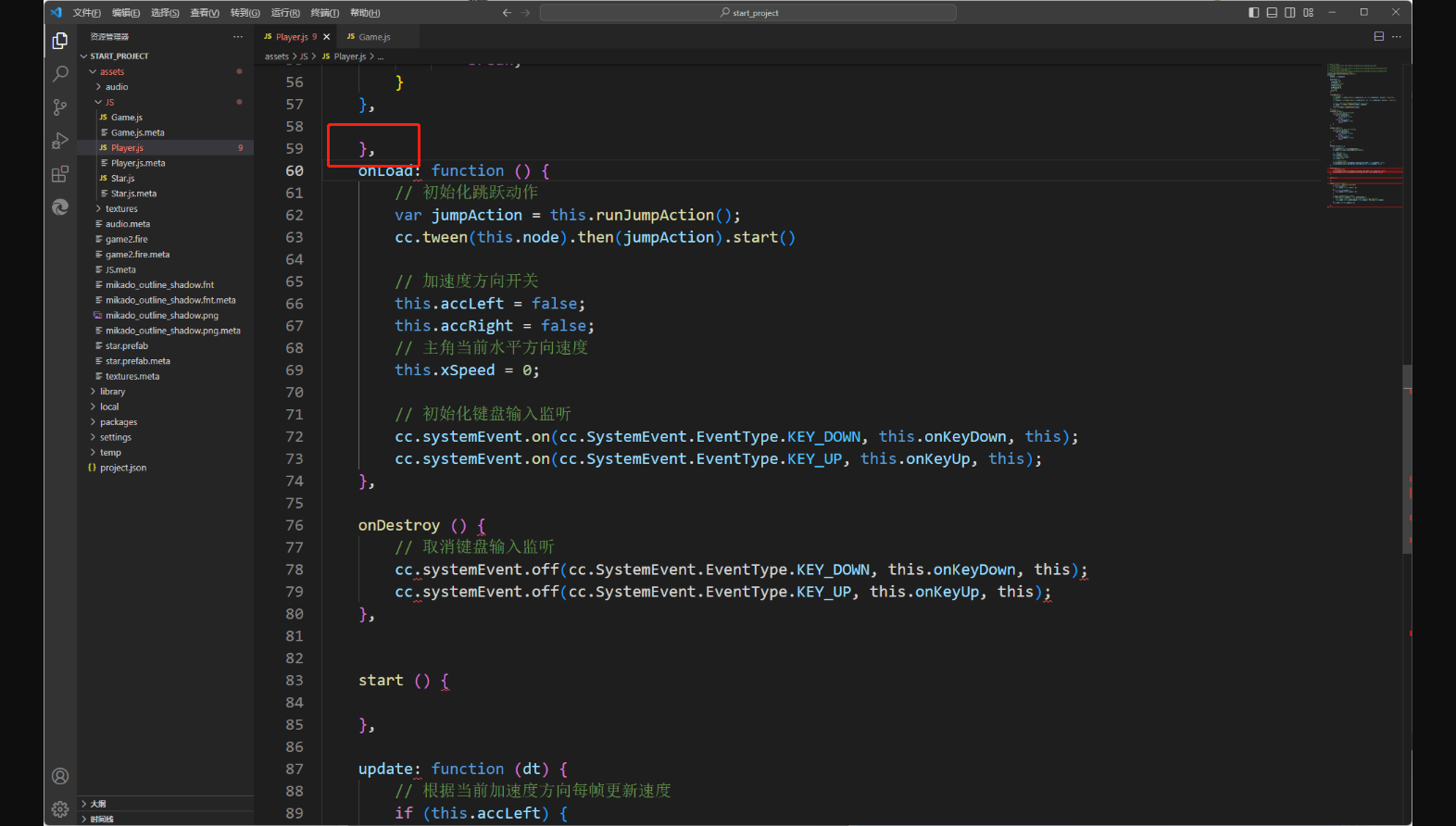
Task: Switch to the Game.js editor tab
Action: (x=374, y=37)
